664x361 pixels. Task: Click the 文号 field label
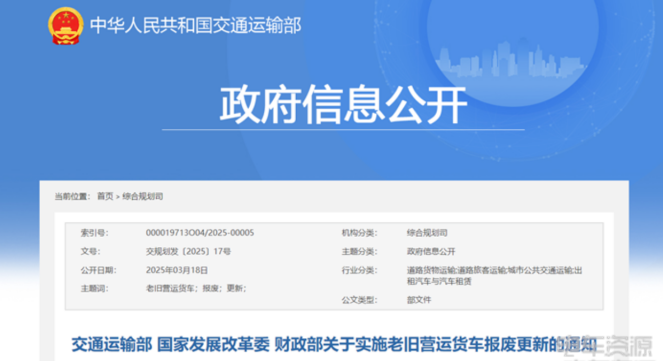(91, 251)
